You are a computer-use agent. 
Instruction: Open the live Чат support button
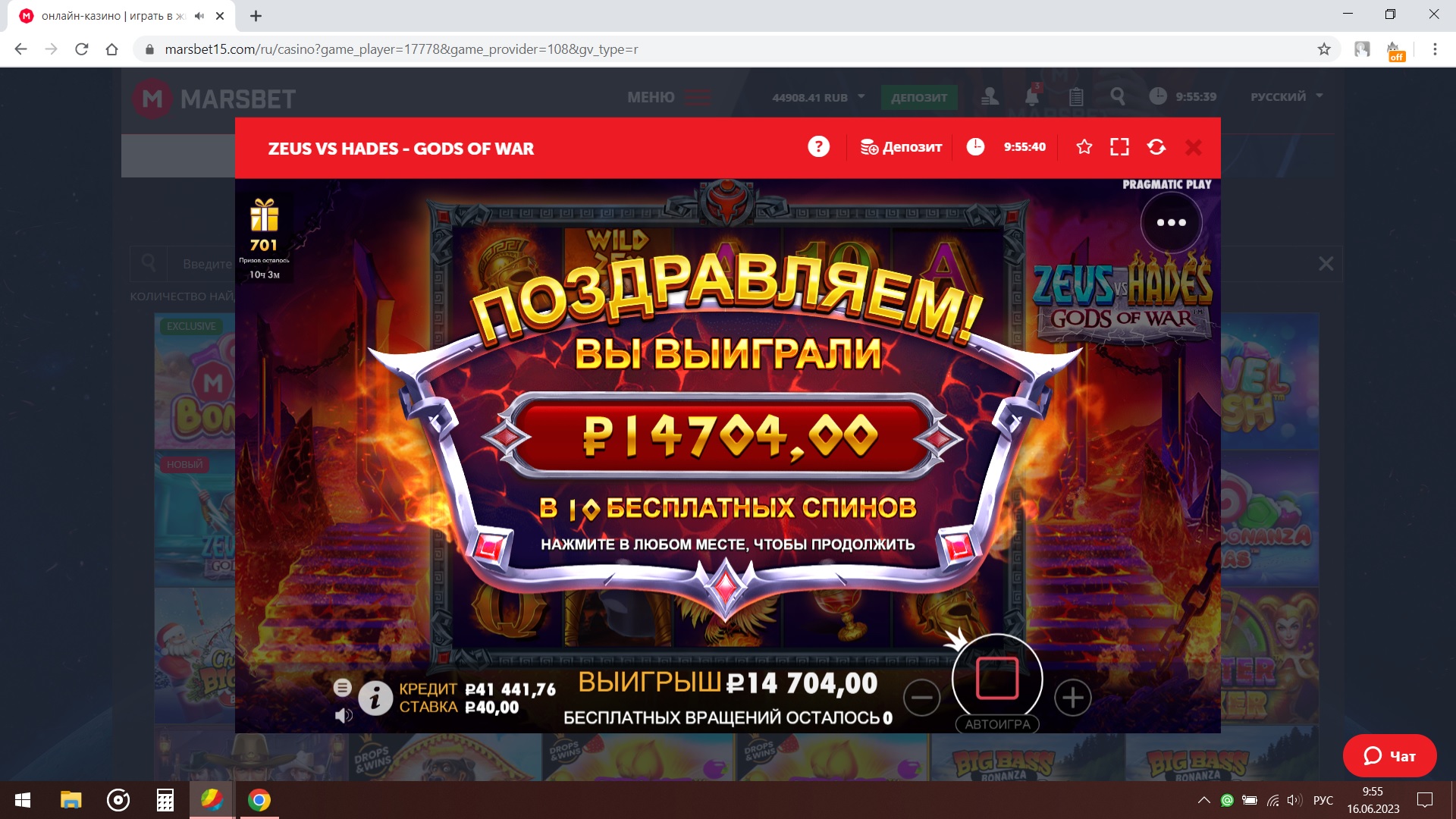click(1389, 755)
